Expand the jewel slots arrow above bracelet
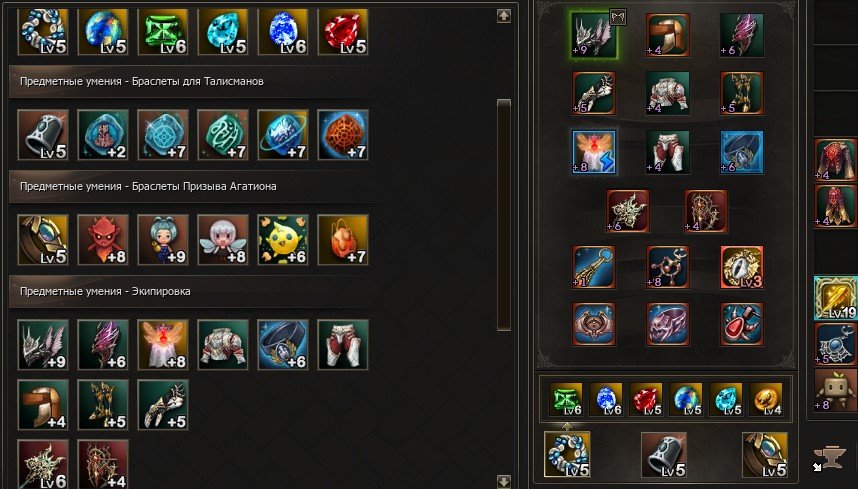The image size is (858, 489). point(567,426)
